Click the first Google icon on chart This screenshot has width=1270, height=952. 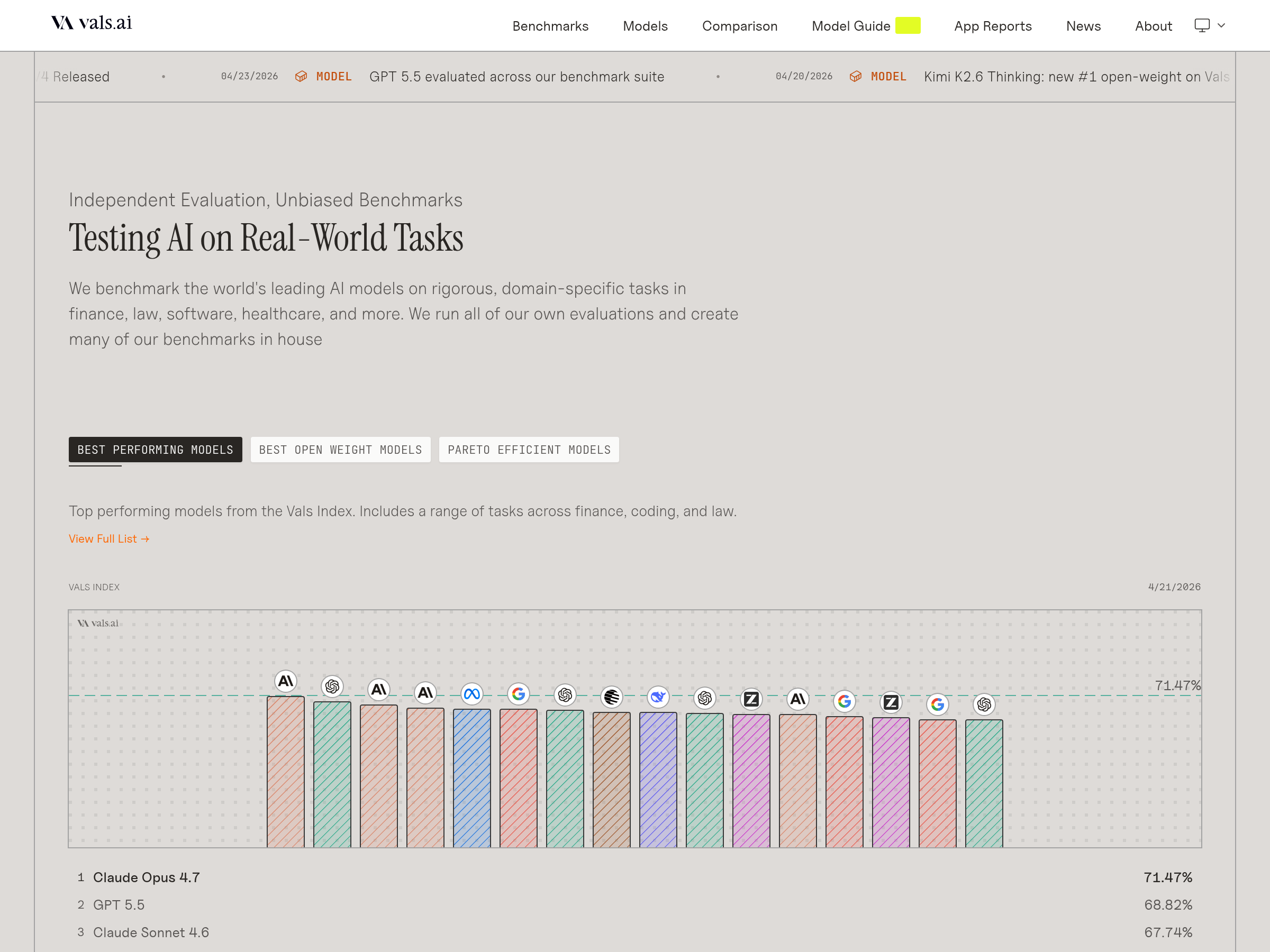pyautogui.click(x=518, y=694)
